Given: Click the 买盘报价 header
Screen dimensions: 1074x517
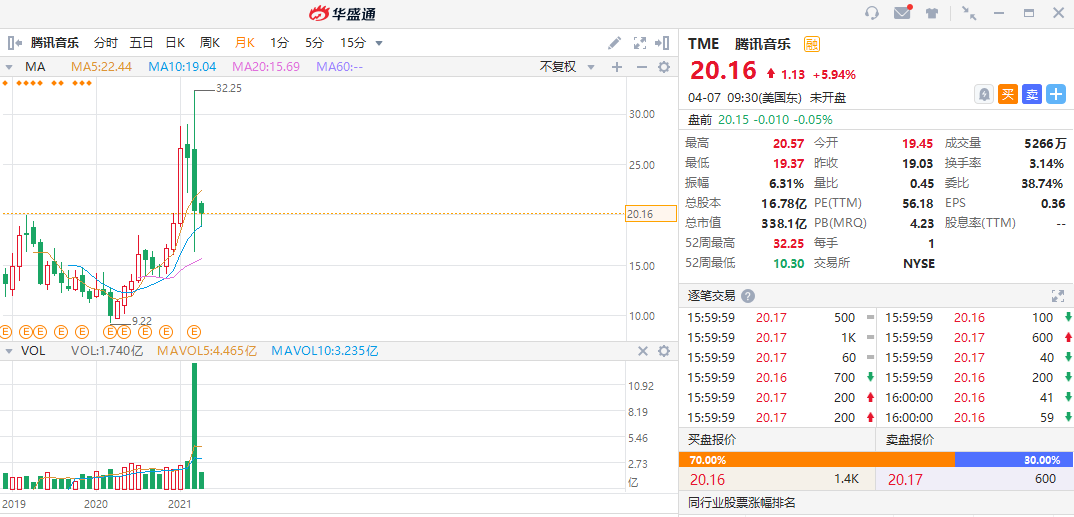Looking at the screenshot, I should pyautogui.click(x=712, y=440).
